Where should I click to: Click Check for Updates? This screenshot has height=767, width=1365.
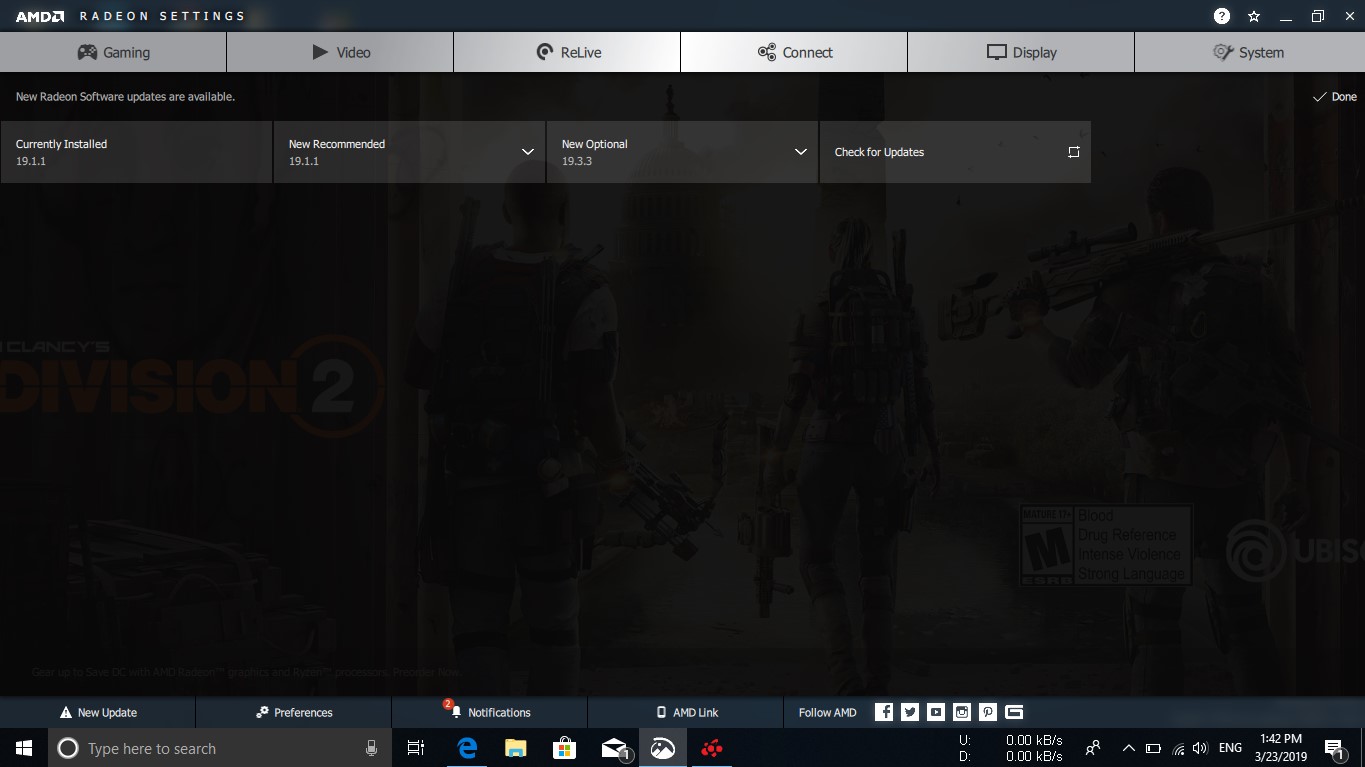955,152
